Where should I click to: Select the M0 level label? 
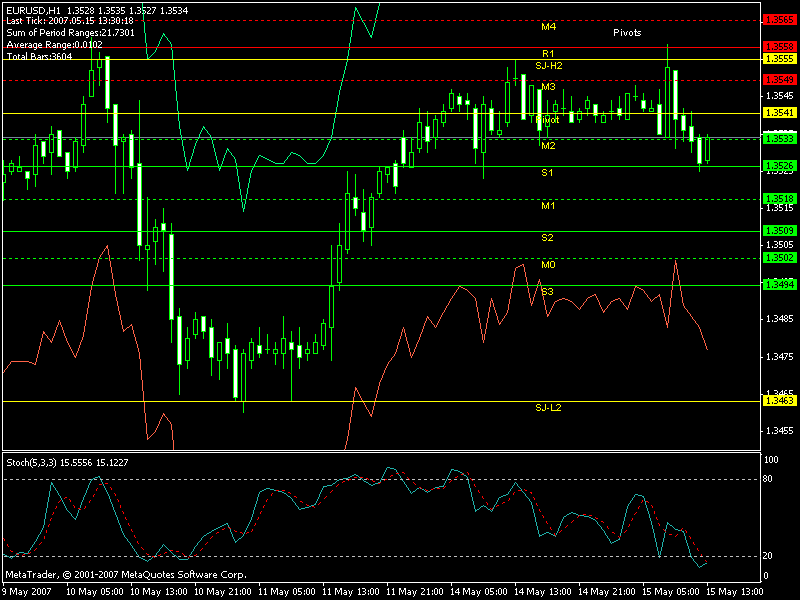click(548, 265)
